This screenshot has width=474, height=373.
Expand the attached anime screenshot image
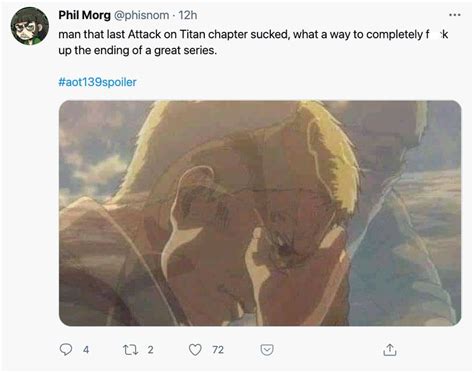click(260, 213)
